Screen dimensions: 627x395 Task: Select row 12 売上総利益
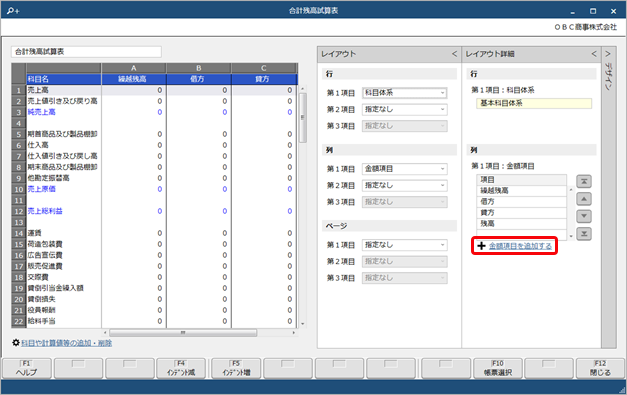coord(64,211)
